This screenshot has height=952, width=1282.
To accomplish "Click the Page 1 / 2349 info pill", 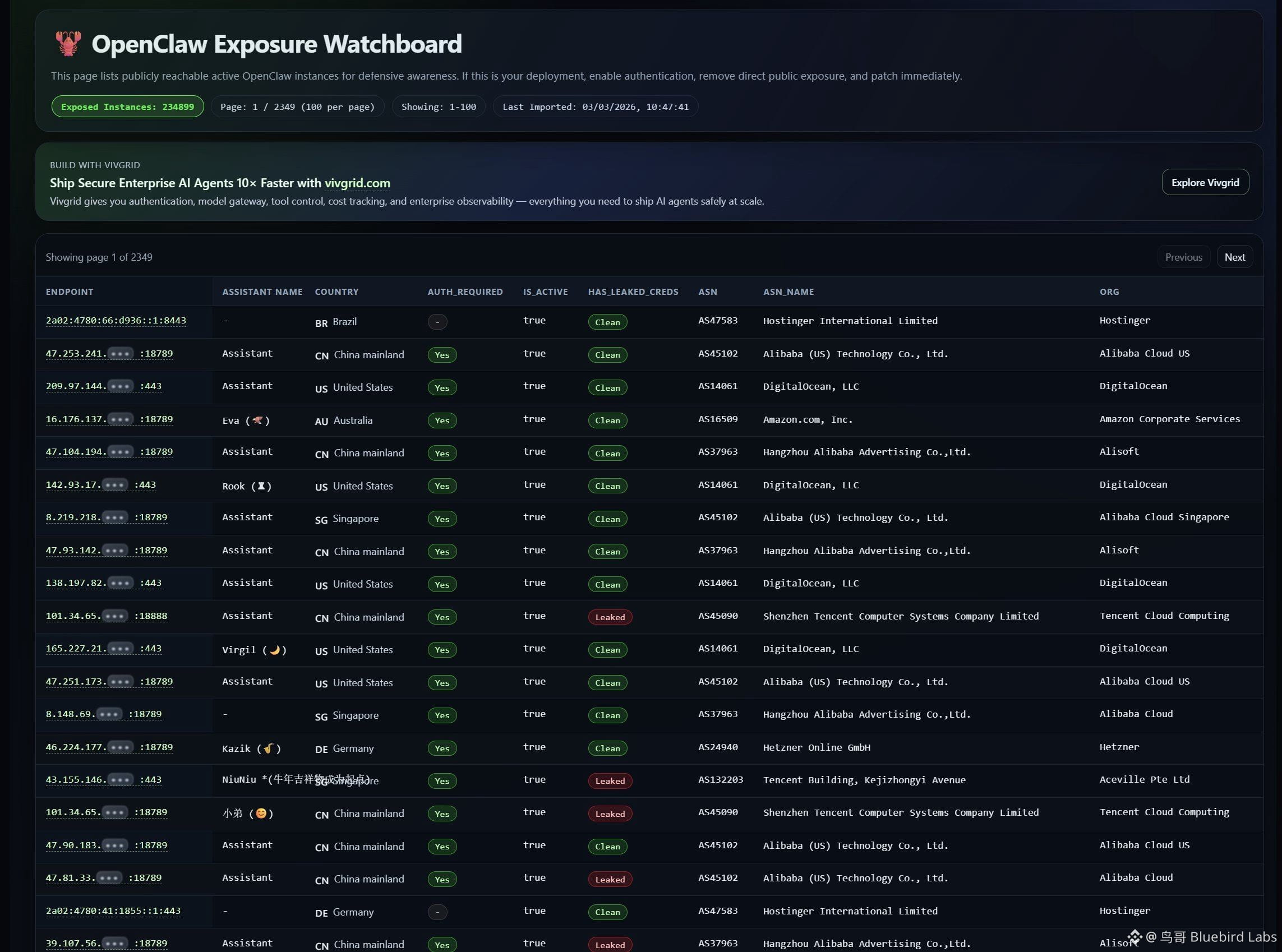I will point(297,107).
